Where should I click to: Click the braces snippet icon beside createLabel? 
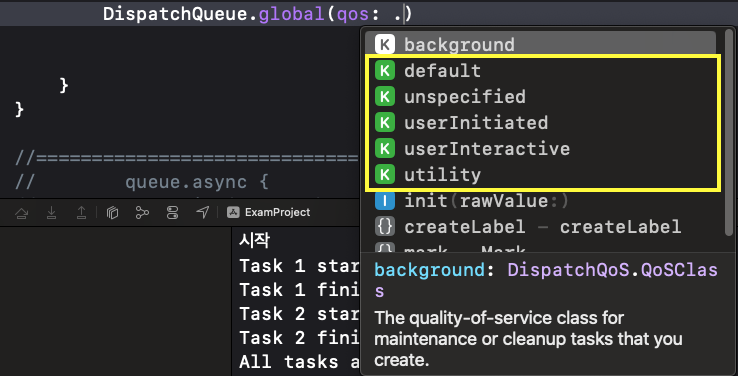click(385, 227)
